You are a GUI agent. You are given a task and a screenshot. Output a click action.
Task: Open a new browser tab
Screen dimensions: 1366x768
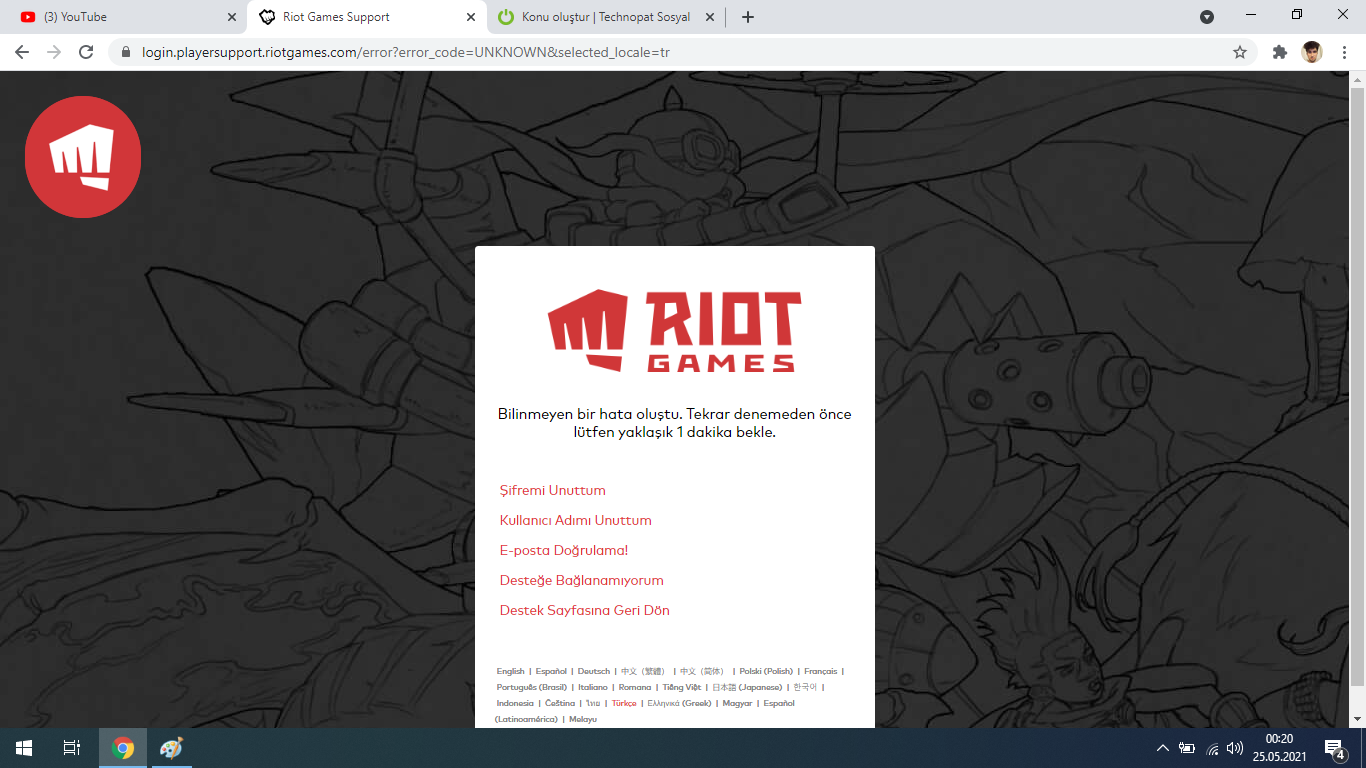coord(748,17)
